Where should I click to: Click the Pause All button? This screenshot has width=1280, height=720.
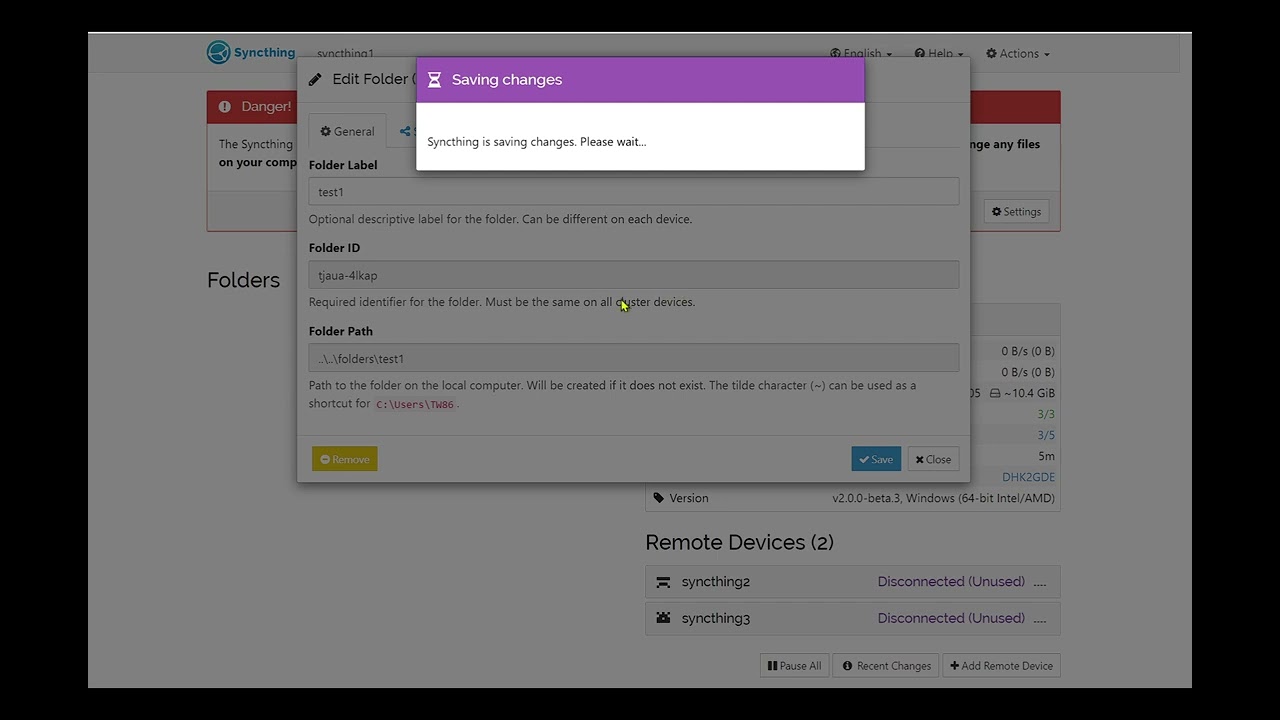click(794, 665)
